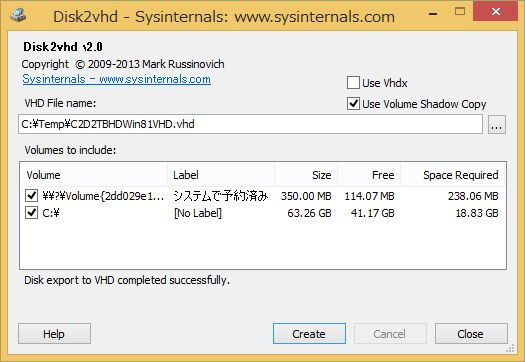Screen dimensions: 525x362
Task: Sort by the Free column header
Action: (369, 175)
